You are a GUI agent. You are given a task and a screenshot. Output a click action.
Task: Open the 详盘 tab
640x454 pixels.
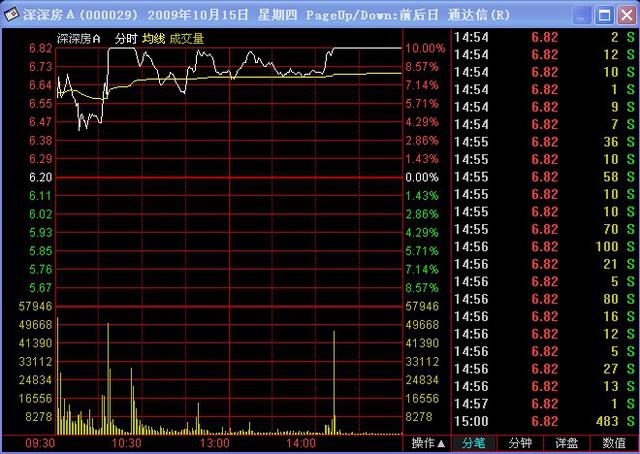(x=567, y=443)
